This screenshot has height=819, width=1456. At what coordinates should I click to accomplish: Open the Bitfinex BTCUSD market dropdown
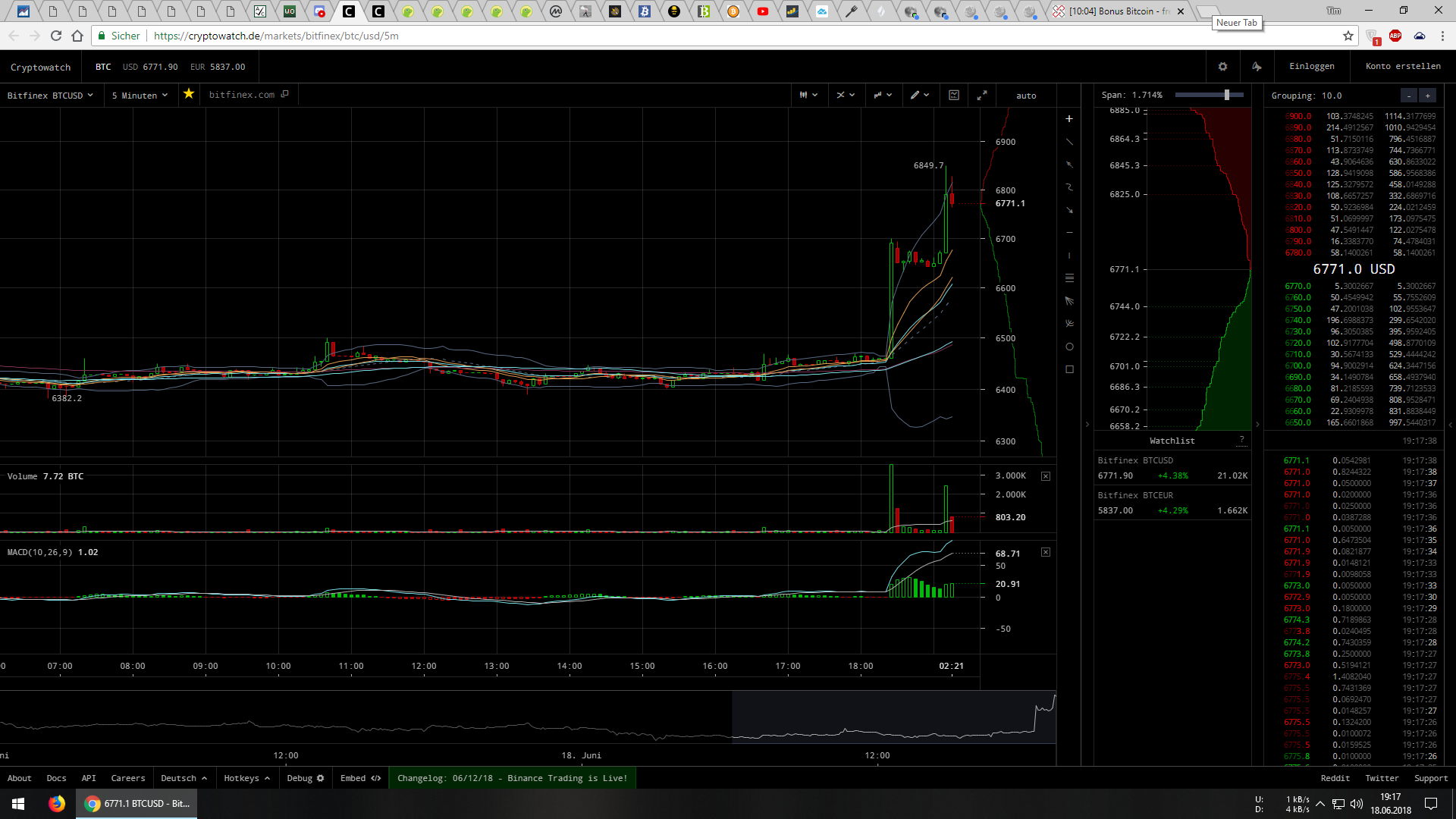pos(50,96)
